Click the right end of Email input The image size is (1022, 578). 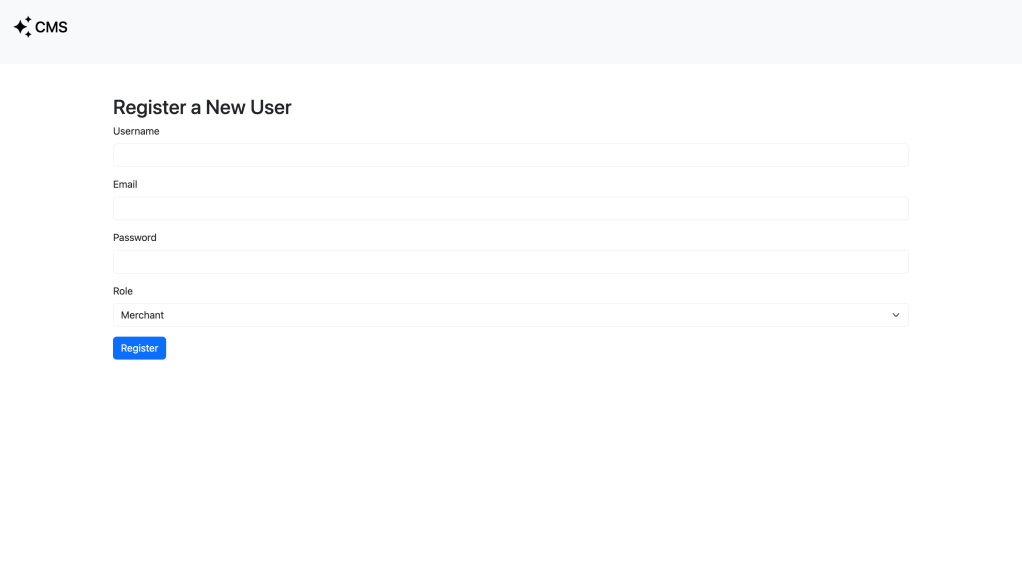click(x=890, y=208)
